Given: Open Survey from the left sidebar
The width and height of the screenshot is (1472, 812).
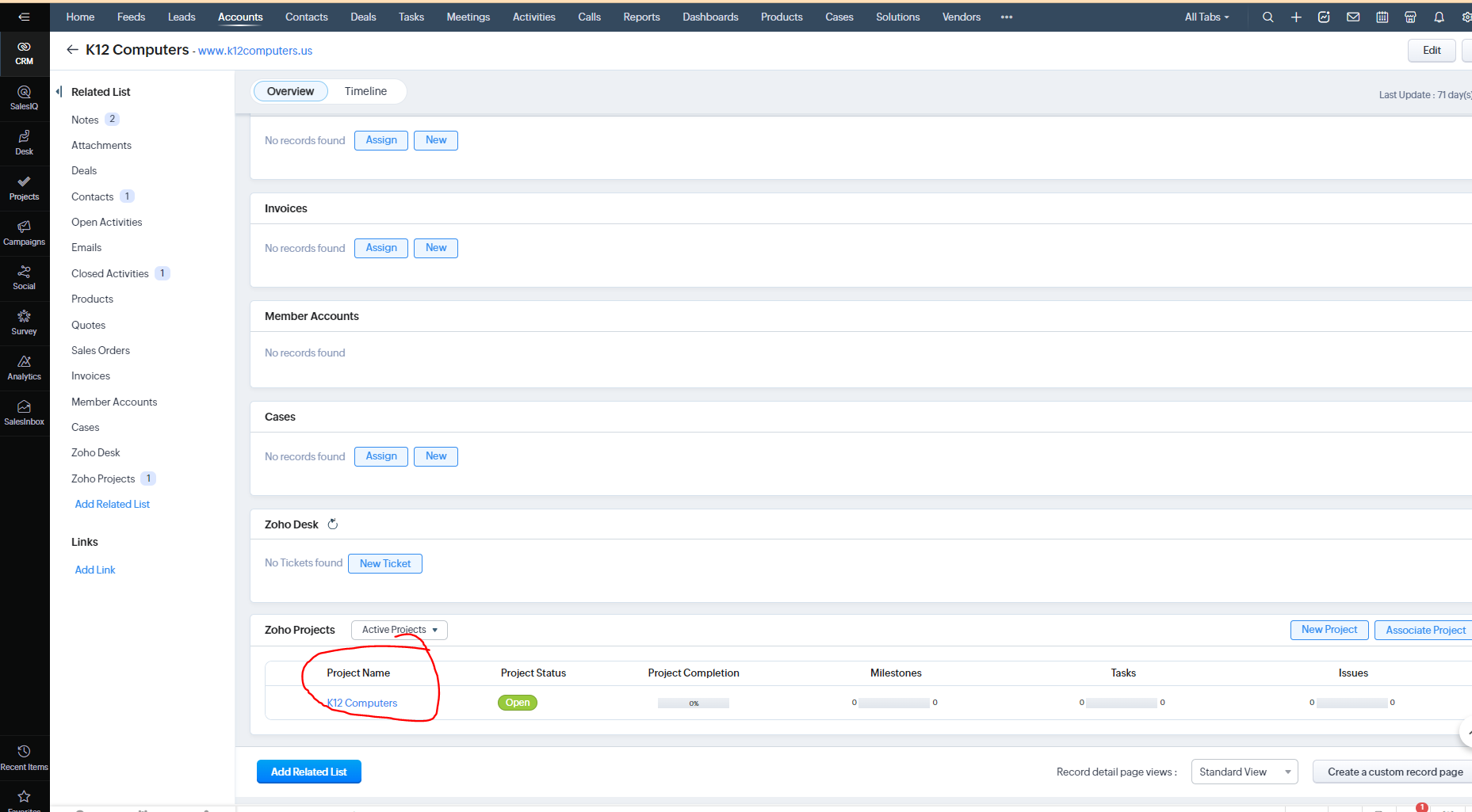Looking at the screenshot, I should coord(25,323).
